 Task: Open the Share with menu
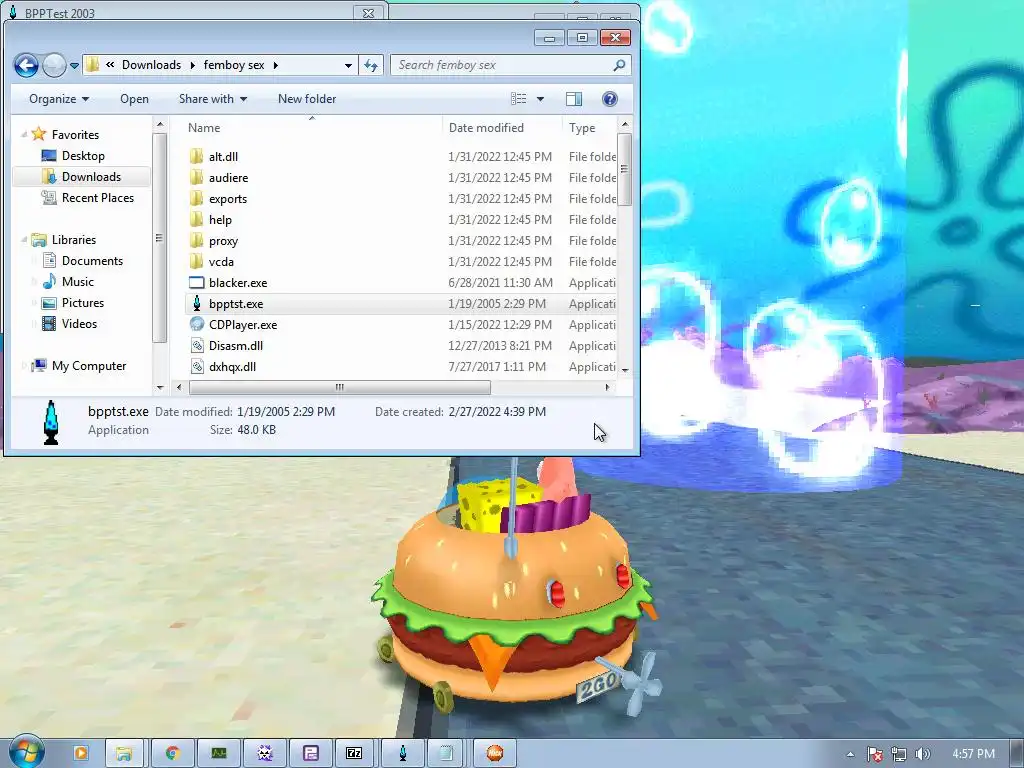tap(213, 99)
